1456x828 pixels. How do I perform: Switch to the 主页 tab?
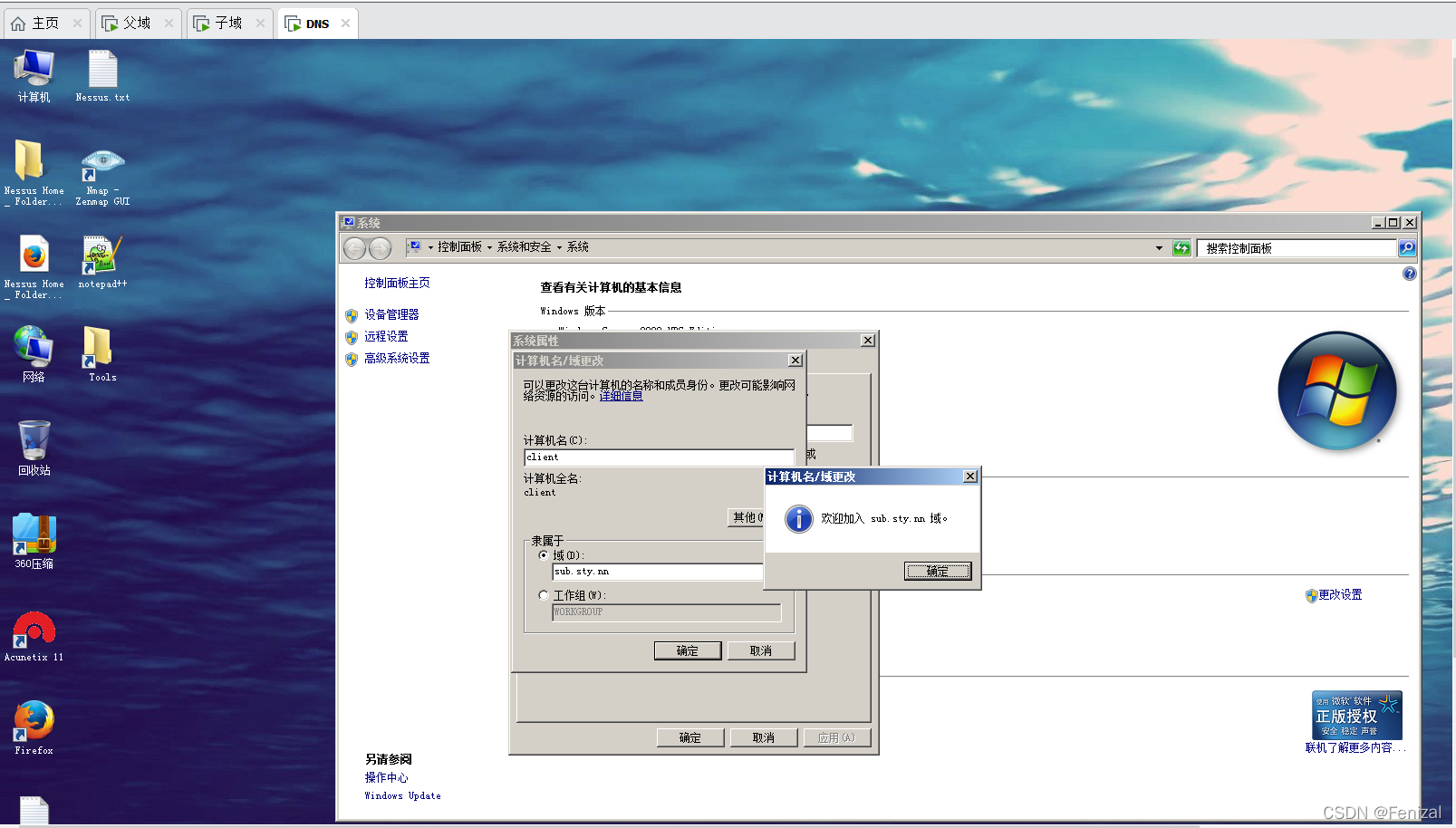46,24
